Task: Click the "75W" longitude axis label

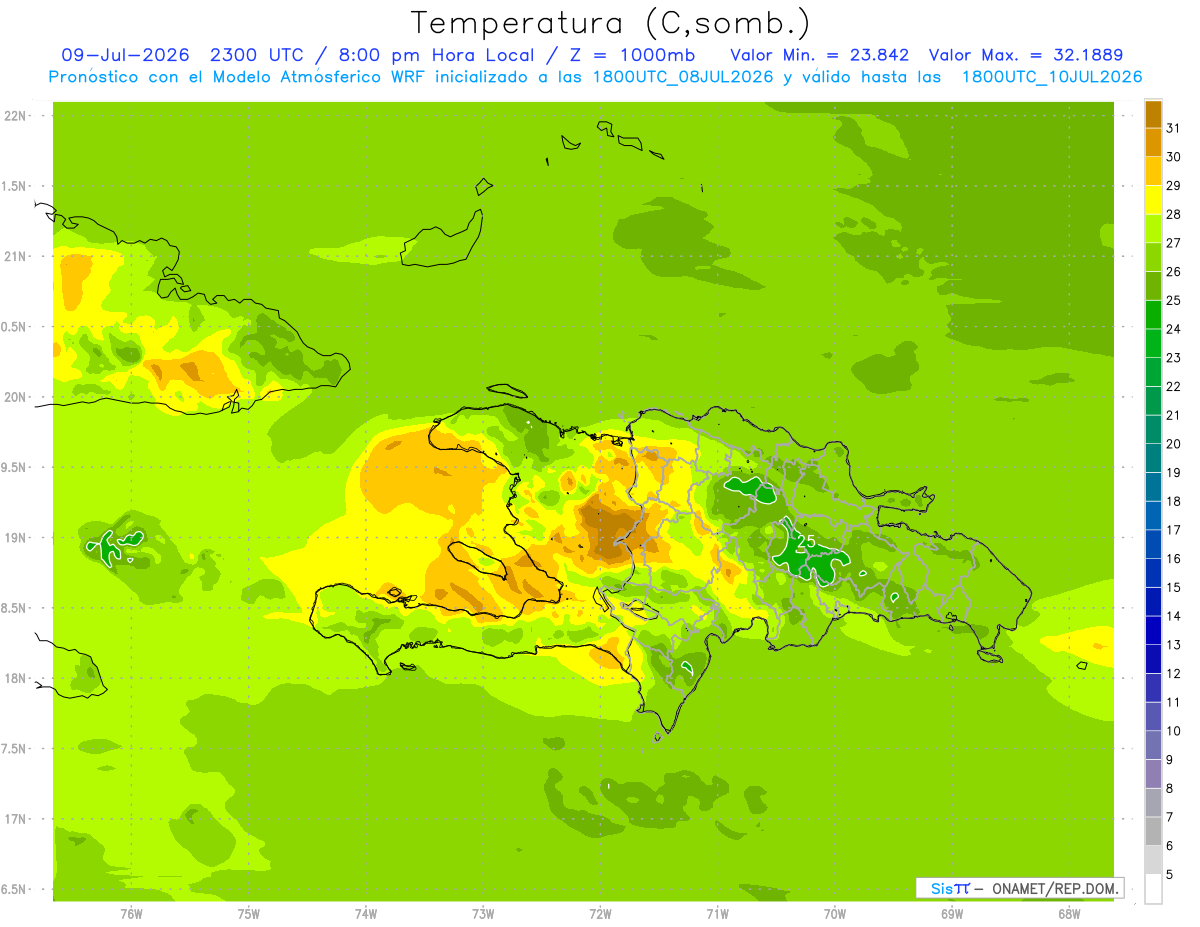Action: click(249, 914)
